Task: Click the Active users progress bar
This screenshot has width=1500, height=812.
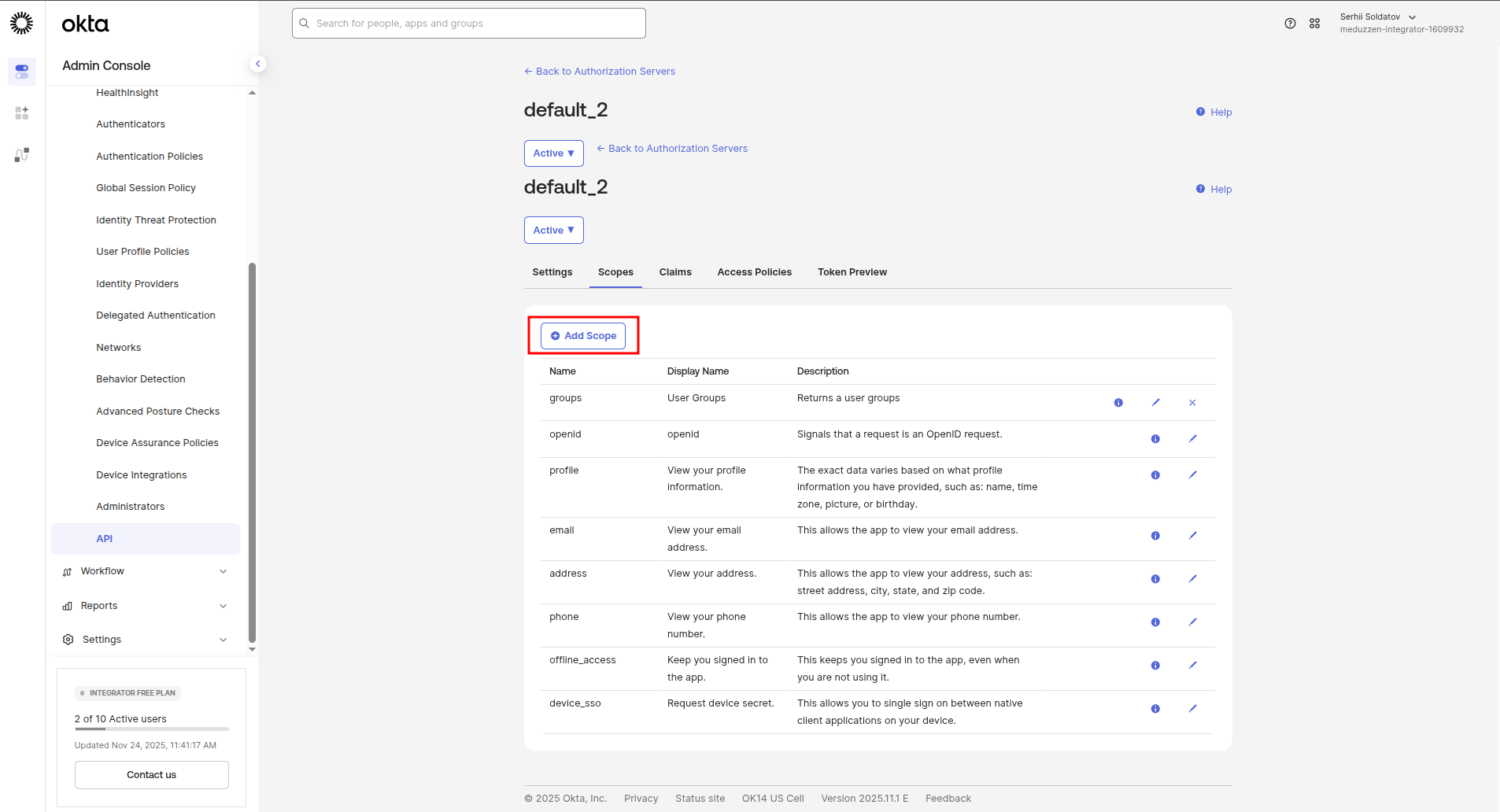Action: (x=152, y=729)
